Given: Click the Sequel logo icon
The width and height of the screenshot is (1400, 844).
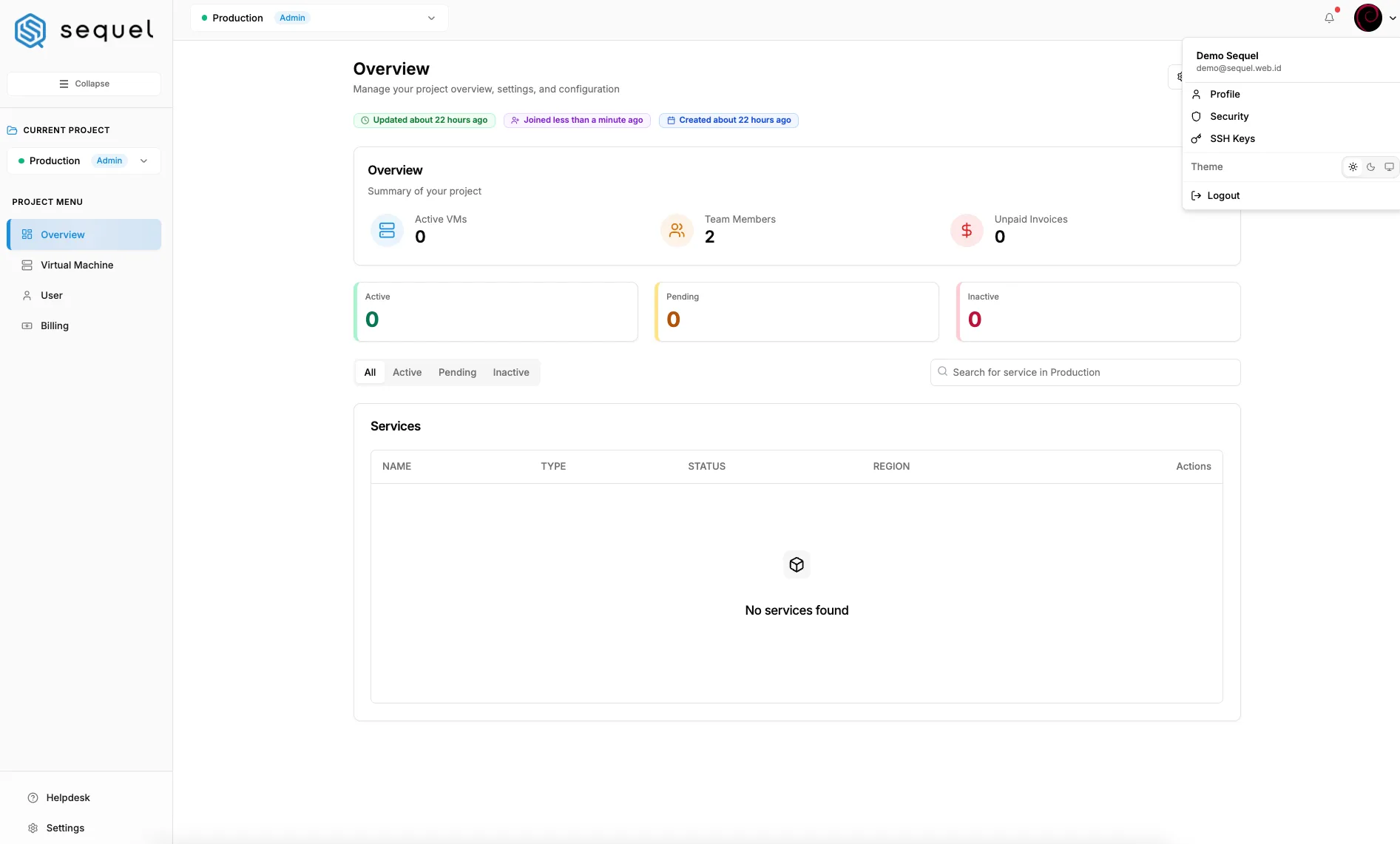Looking at the screenshot, I should pyautogui.click(x=30, y=30).
